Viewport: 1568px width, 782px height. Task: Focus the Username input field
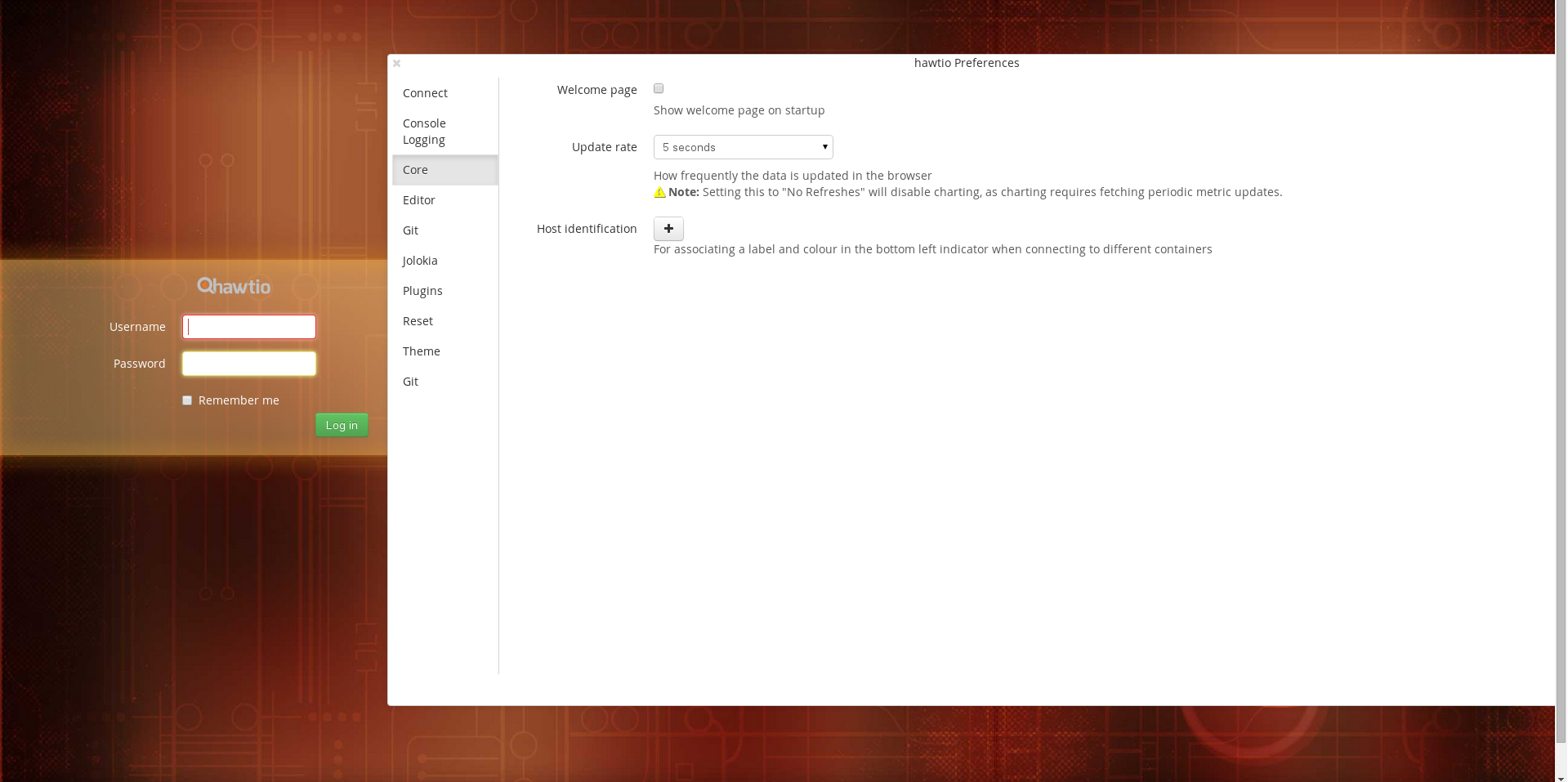249,327
